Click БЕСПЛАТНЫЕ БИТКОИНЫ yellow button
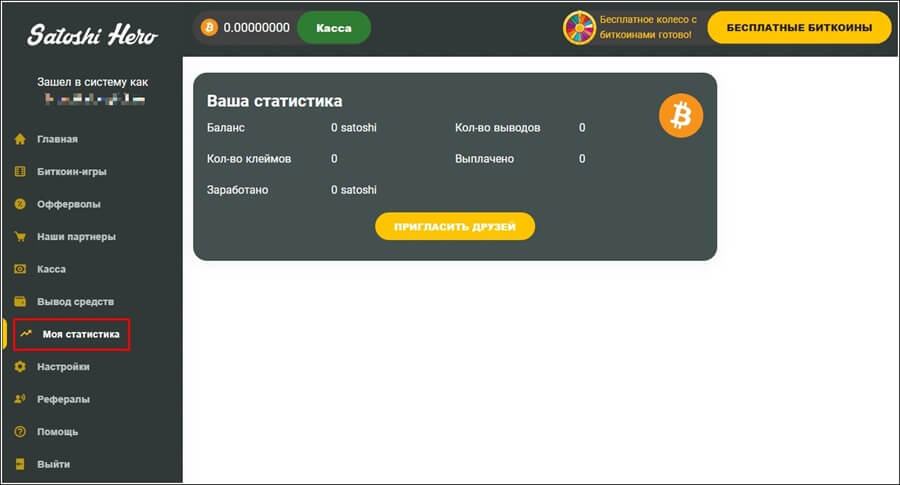The height and width of the screenshot is (485, 900). point(799,28)
